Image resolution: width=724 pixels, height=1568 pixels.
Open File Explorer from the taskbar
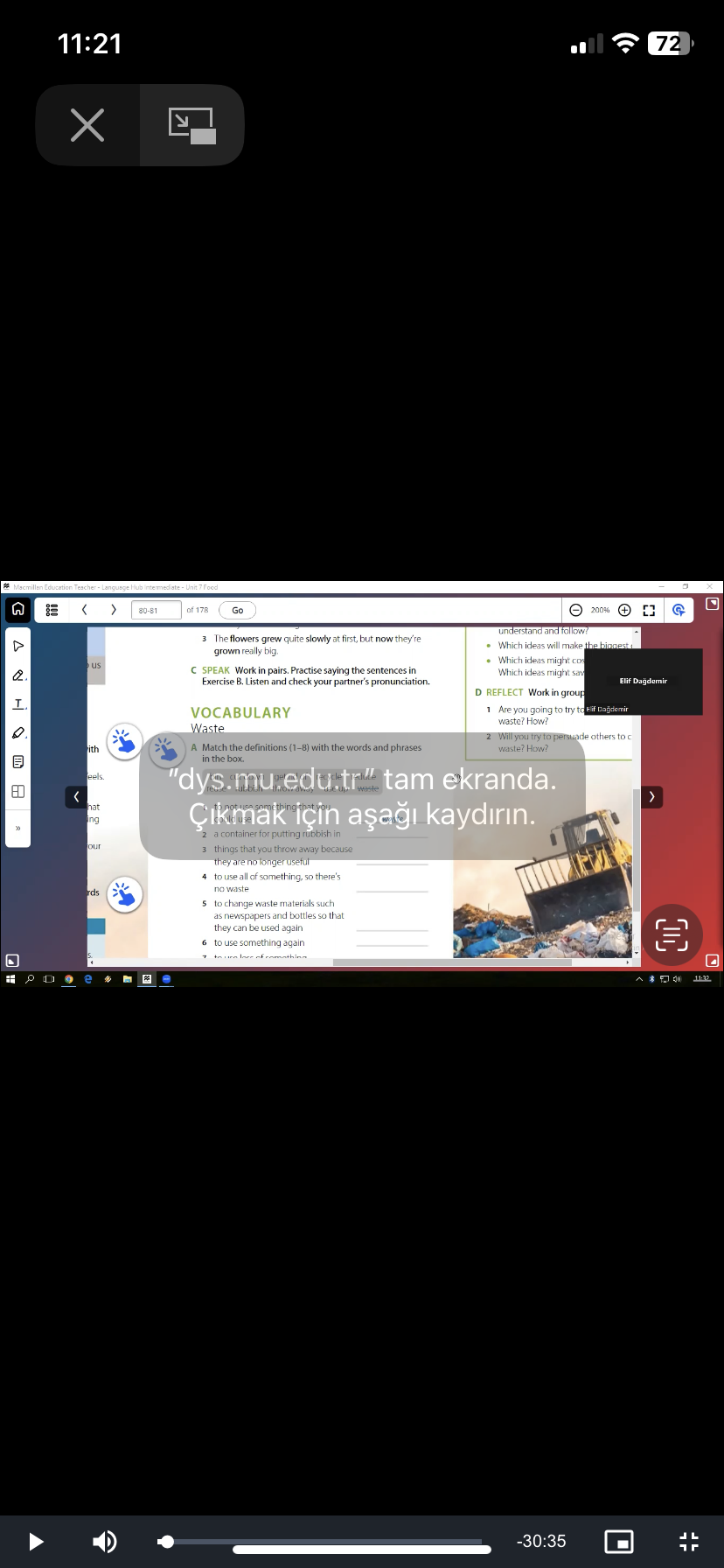(x=127, y=979)
